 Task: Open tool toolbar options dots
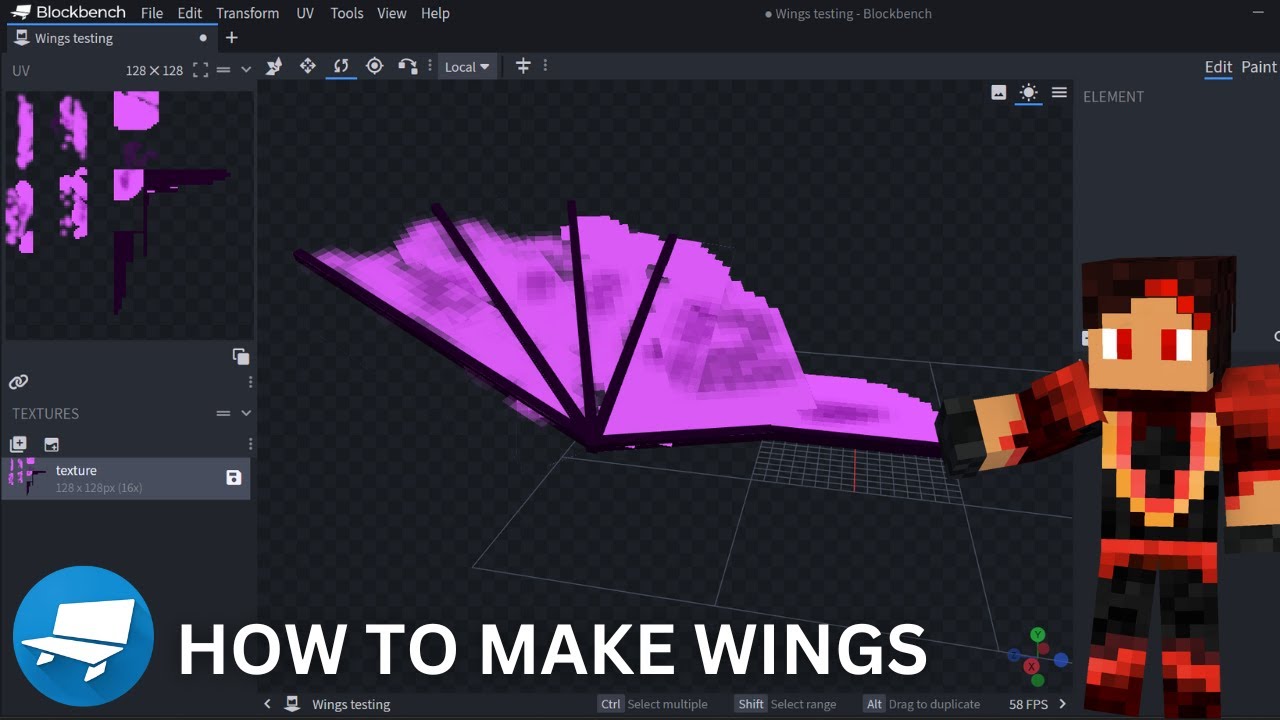(x=430, y=66)
